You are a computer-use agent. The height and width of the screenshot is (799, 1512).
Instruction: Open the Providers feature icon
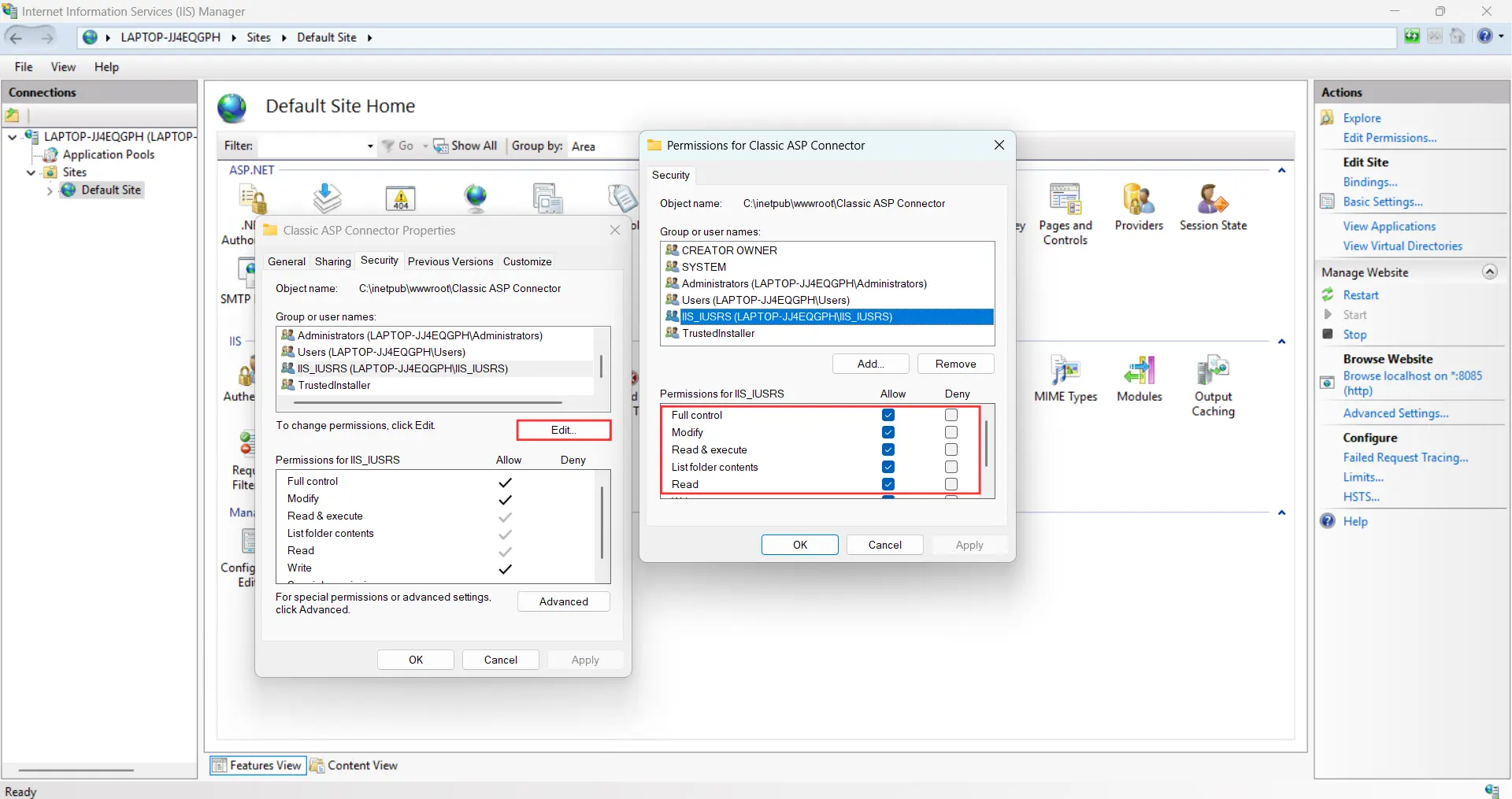(1139, 200)
